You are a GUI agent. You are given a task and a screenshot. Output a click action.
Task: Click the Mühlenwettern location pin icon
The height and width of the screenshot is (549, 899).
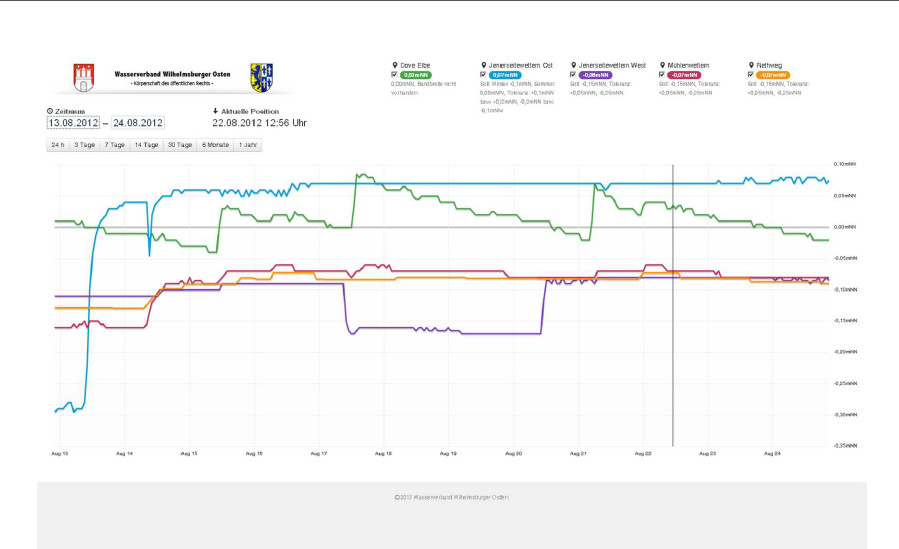pos(662,65)
